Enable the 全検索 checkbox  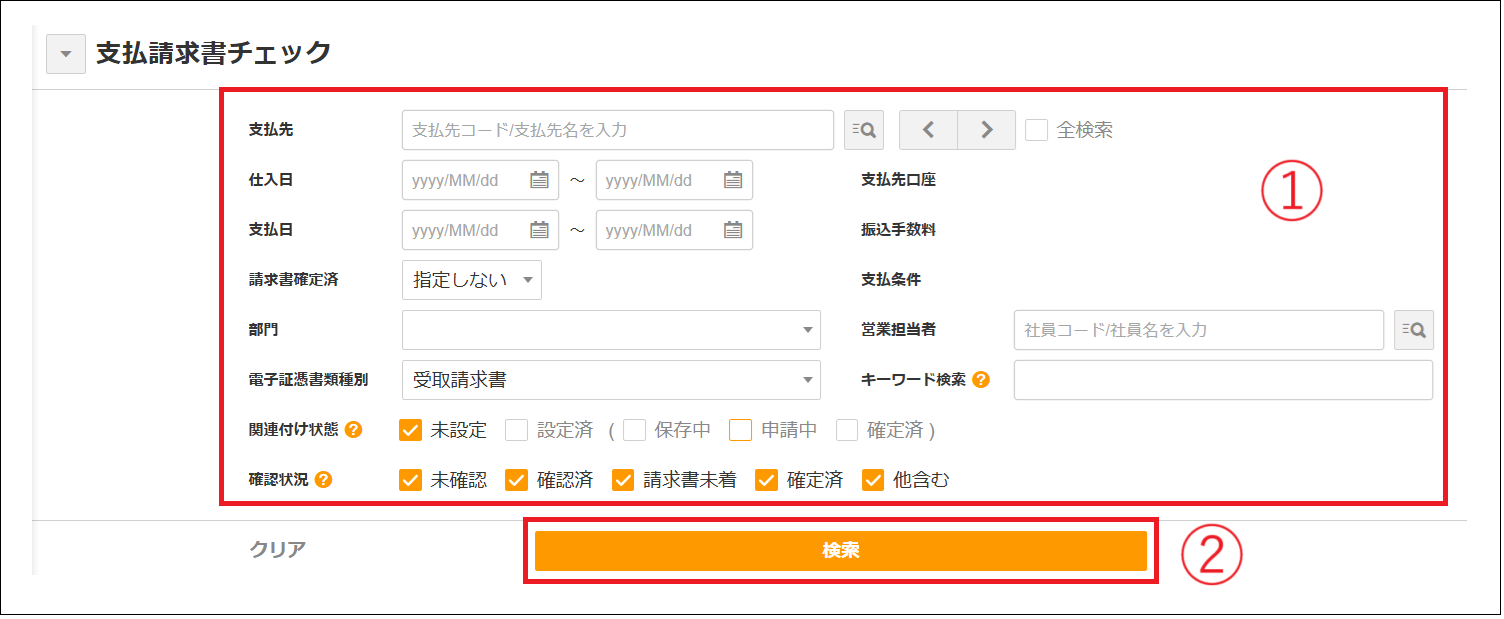coord(1037,130)
